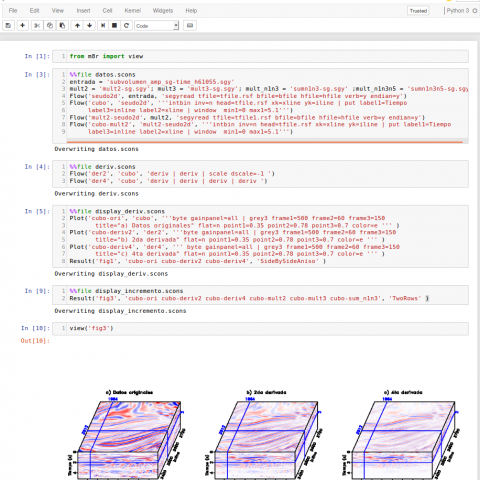Open the command palette keyboard icon

click(x=190, y=26)
